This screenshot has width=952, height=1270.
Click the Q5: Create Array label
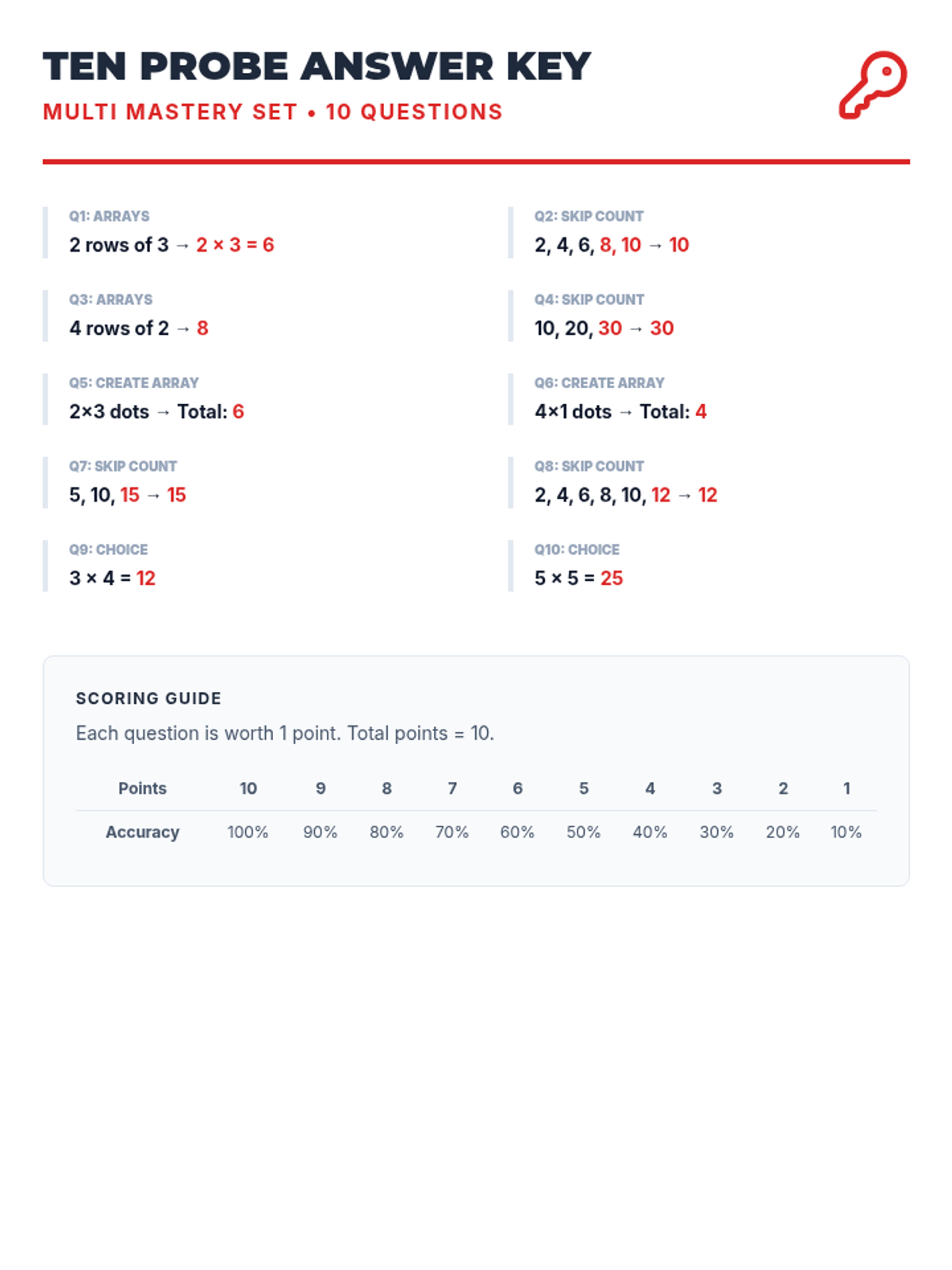[x=133, y=383]
